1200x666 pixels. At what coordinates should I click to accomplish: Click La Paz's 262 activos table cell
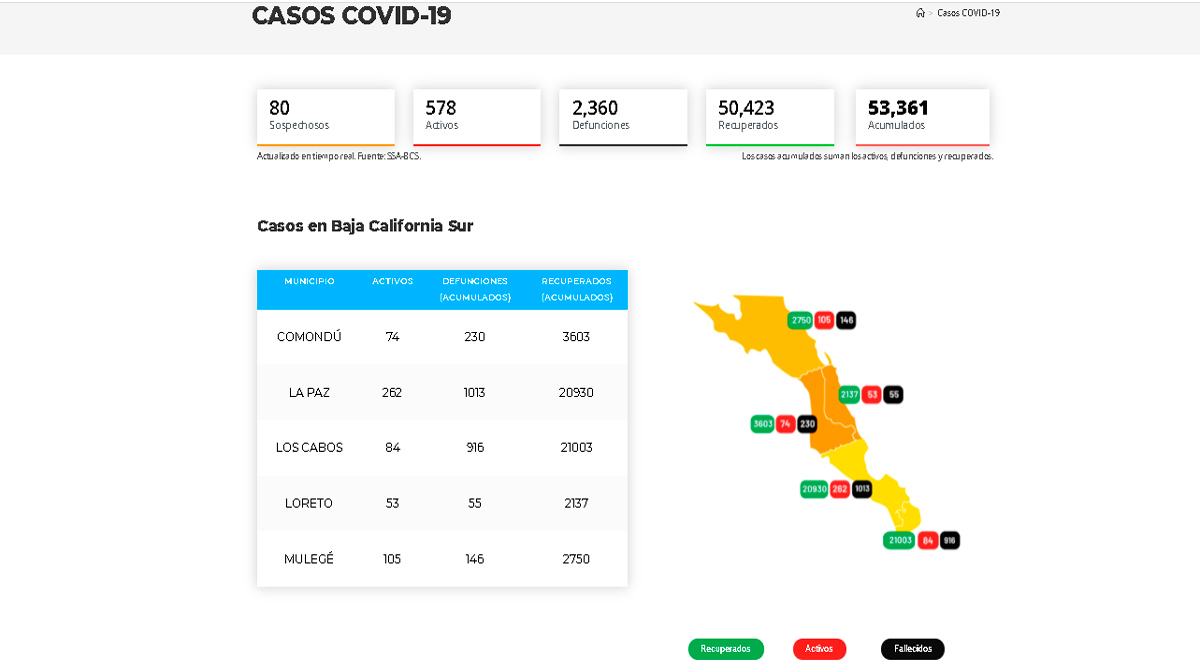pos(392,392)
